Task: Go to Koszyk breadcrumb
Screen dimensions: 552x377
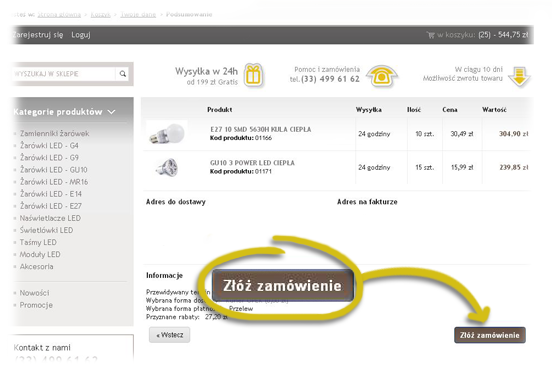Action: tap(101, 14)
